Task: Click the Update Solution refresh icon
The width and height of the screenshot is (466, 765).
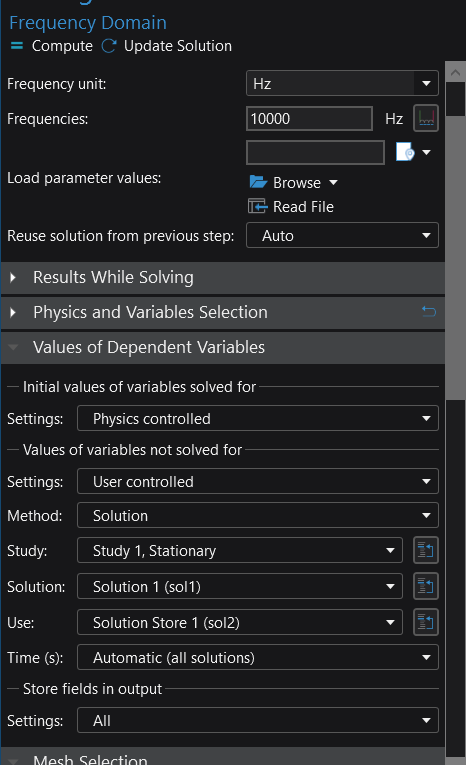Action: point(109,46)
